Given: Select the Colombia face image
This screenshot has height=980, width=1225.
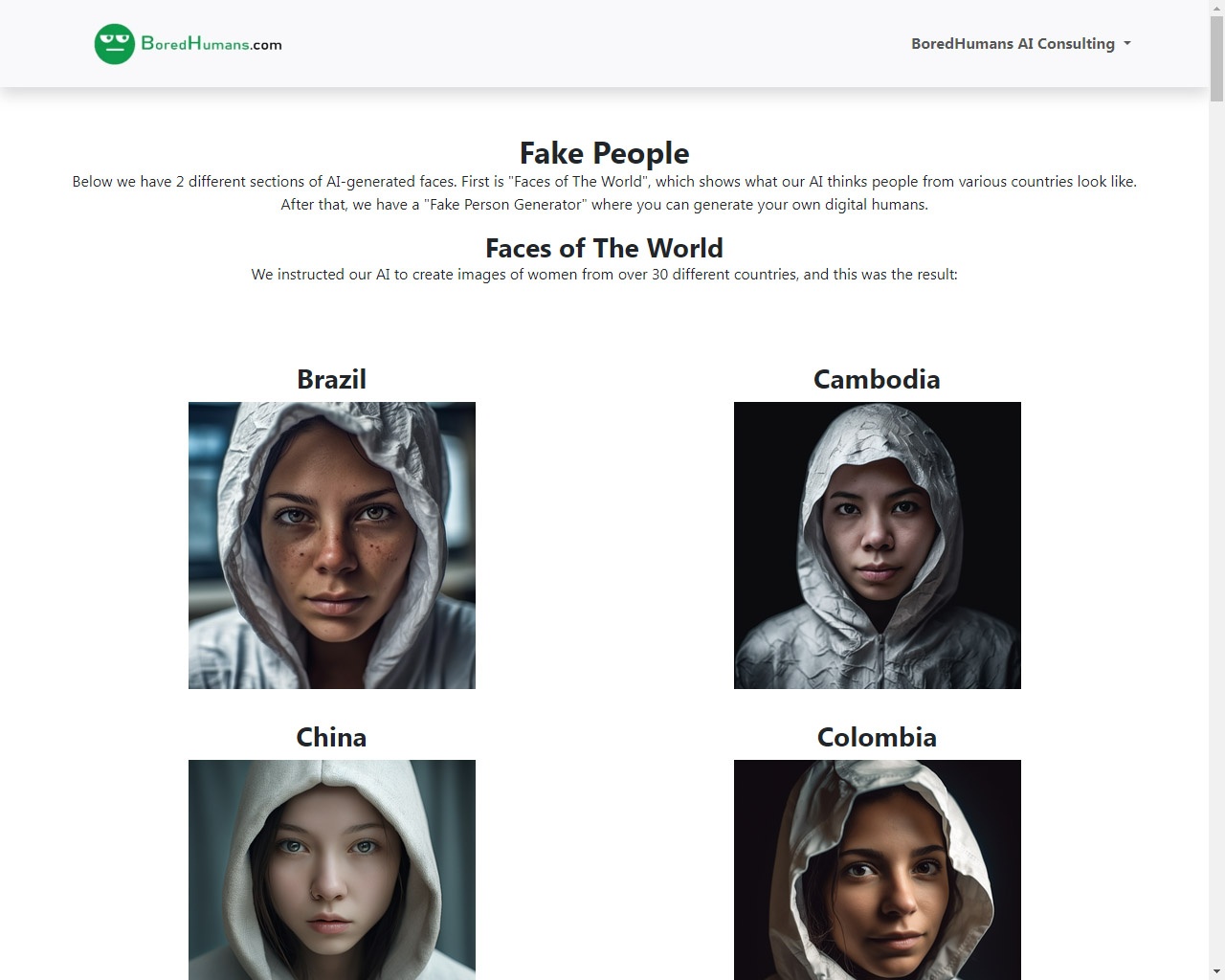Looking at the screenshot, I should tap(878, 870).
